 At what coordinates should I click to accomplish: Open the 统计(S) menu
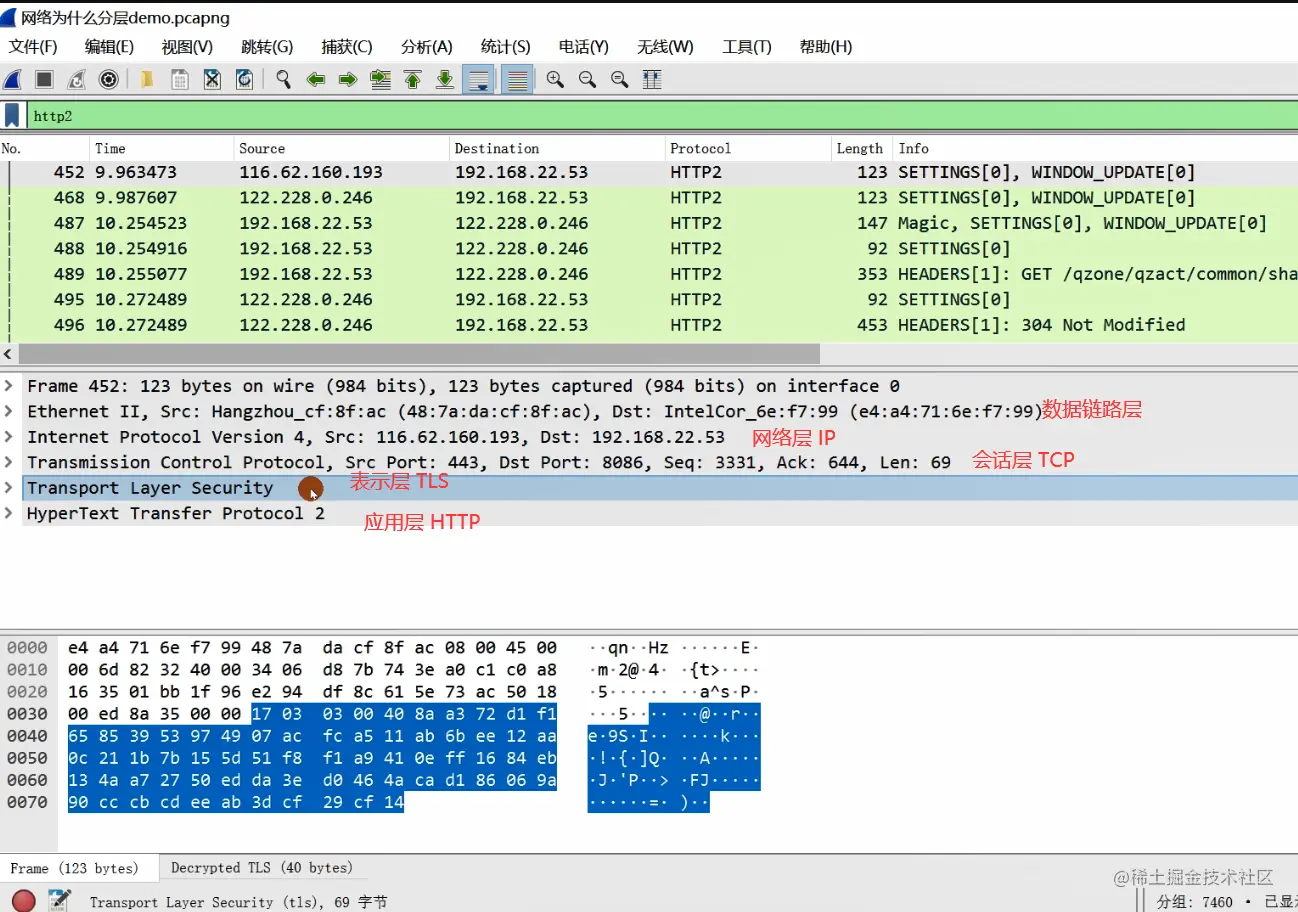click(505, 47)
